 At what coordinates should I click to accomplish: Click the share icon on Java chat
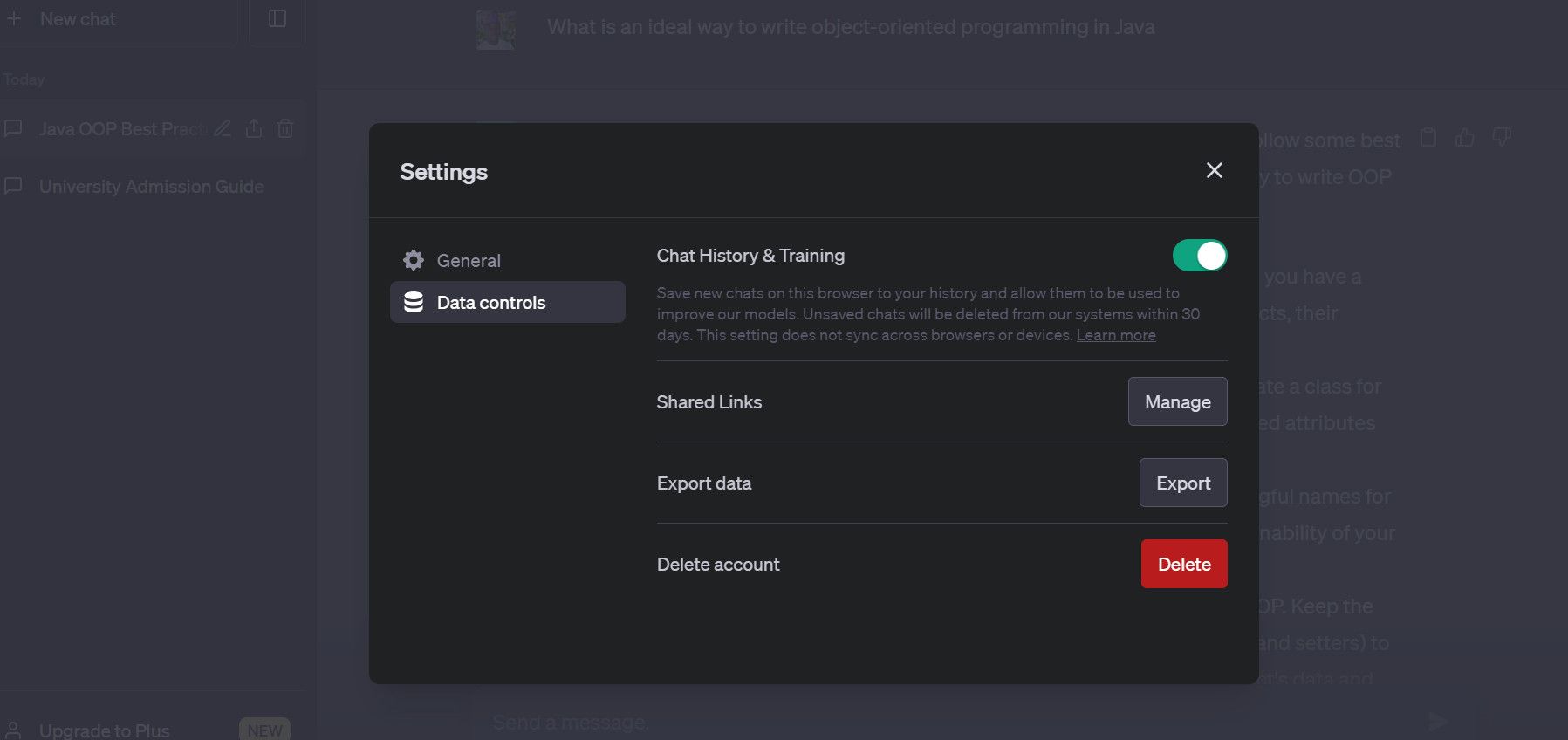[254, 129]
